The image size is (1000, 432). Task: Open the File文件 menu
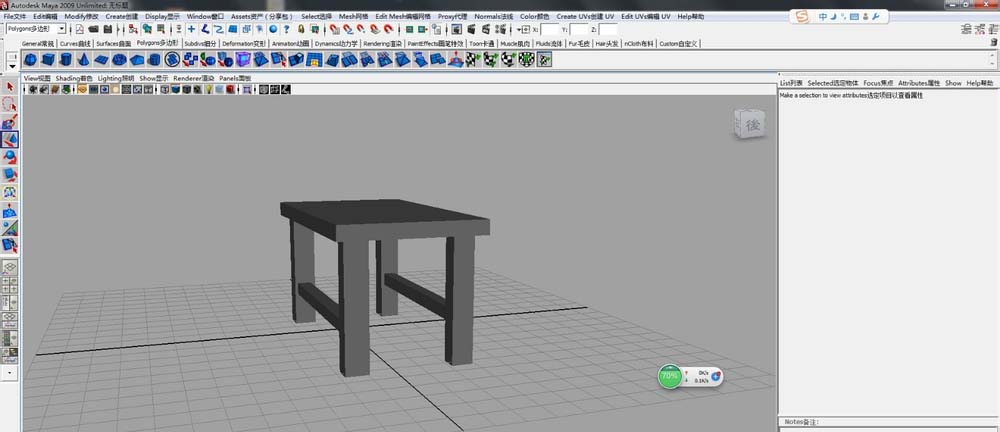pos(15,16)
